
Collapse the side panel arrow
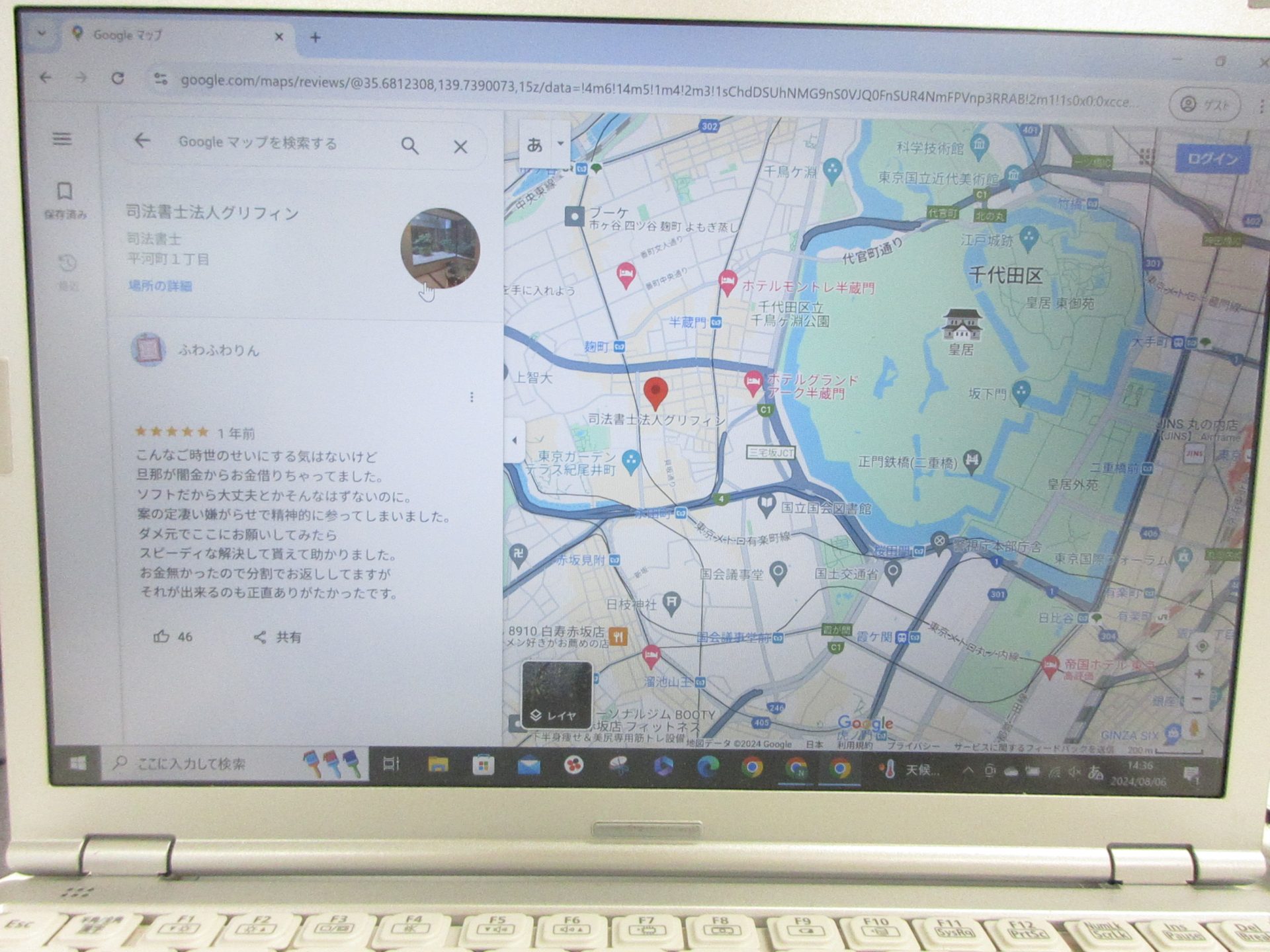515,440
